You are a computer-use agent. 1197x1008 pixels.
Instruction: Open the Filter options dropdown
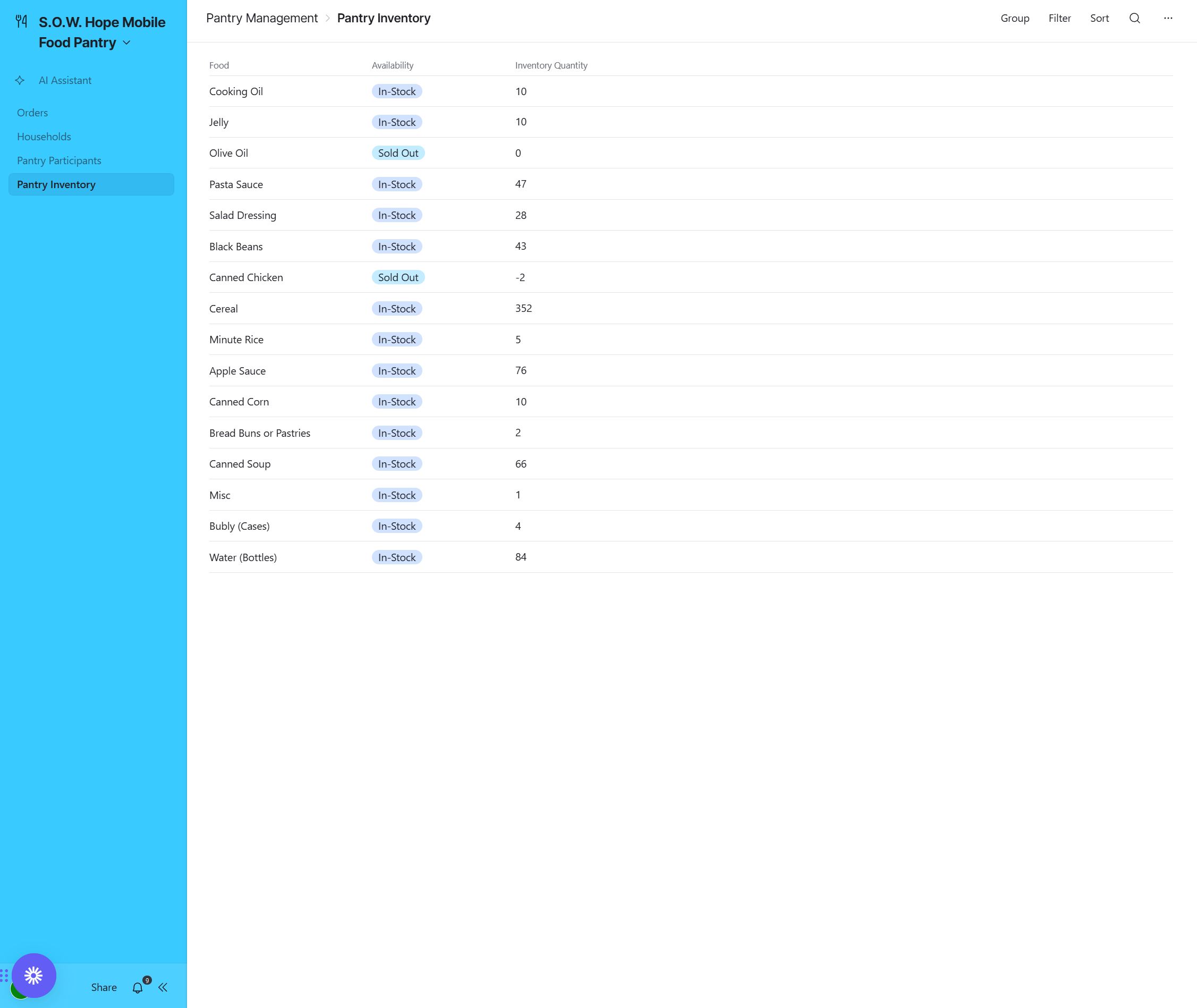[1059, 18]
